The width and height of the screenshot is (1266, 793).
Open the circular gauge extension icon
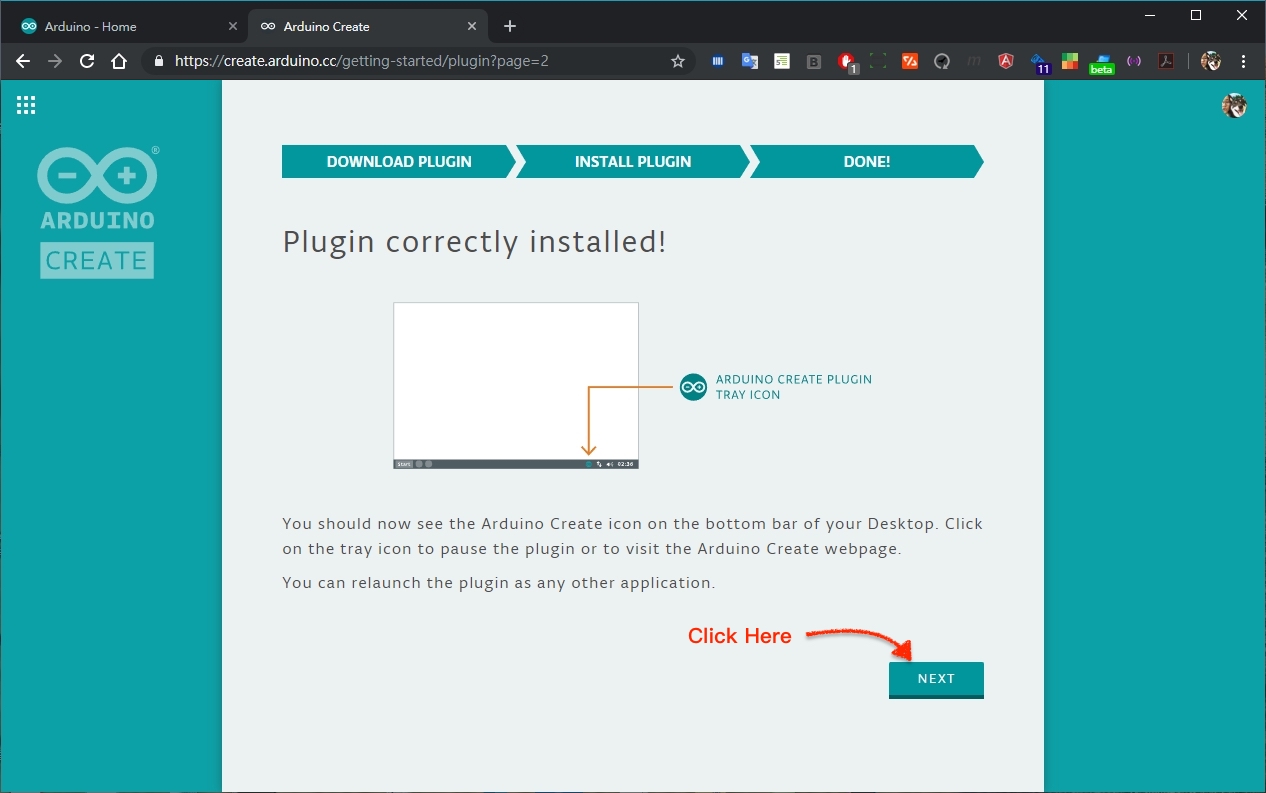click(x=942, y=61)
